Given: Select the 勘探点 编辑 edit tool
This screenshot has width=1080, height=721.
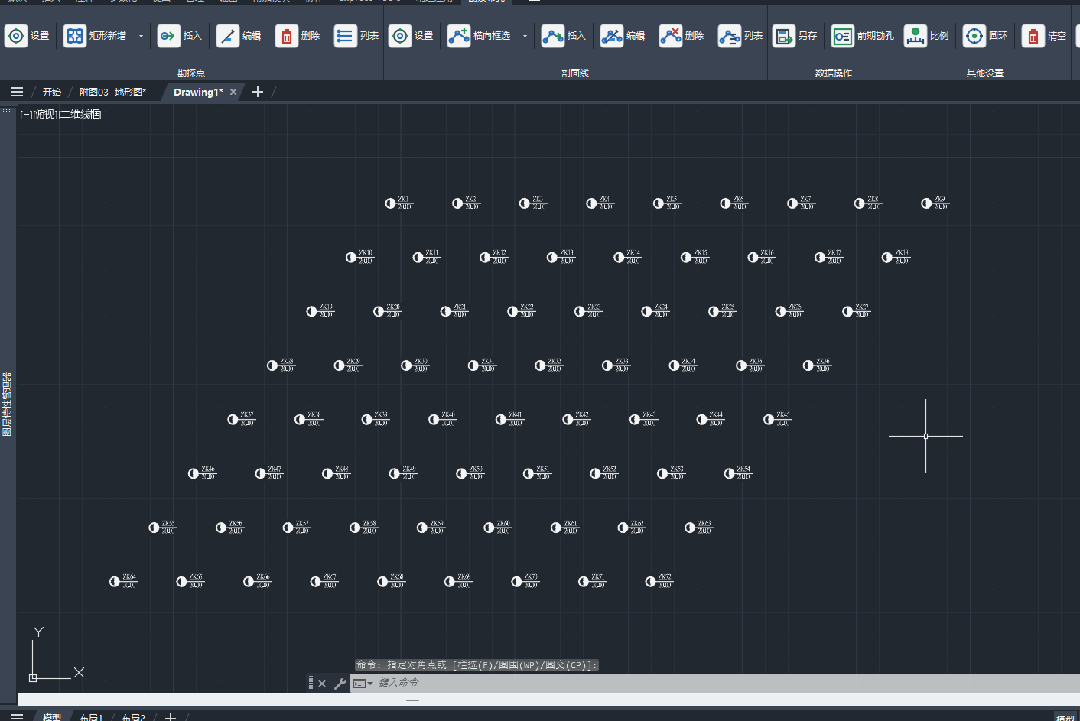Looking at the screenshot, I should pos(238,36).
